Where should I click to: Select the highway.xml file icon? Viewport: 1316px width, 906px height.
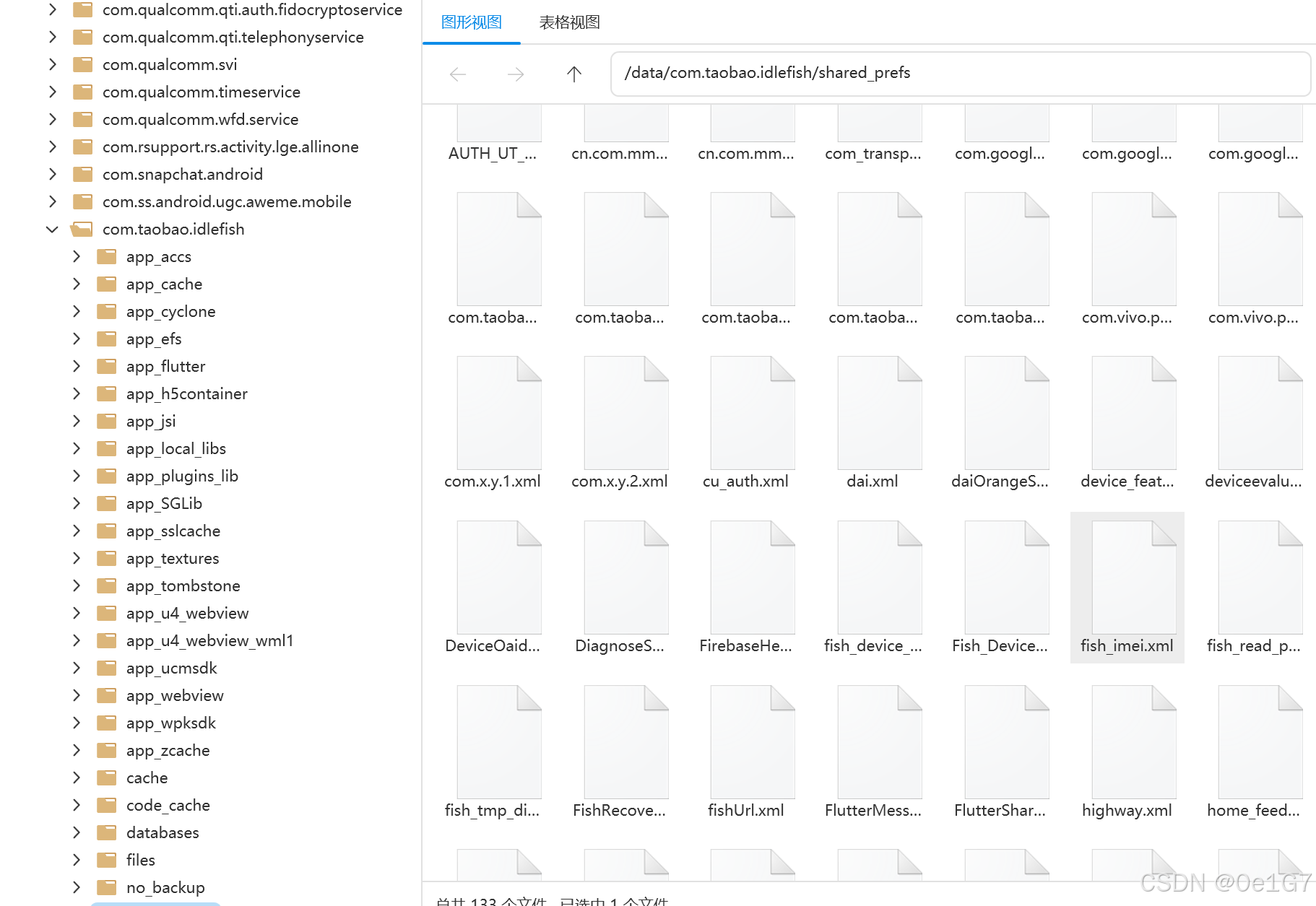click(x=1134, y=742)
